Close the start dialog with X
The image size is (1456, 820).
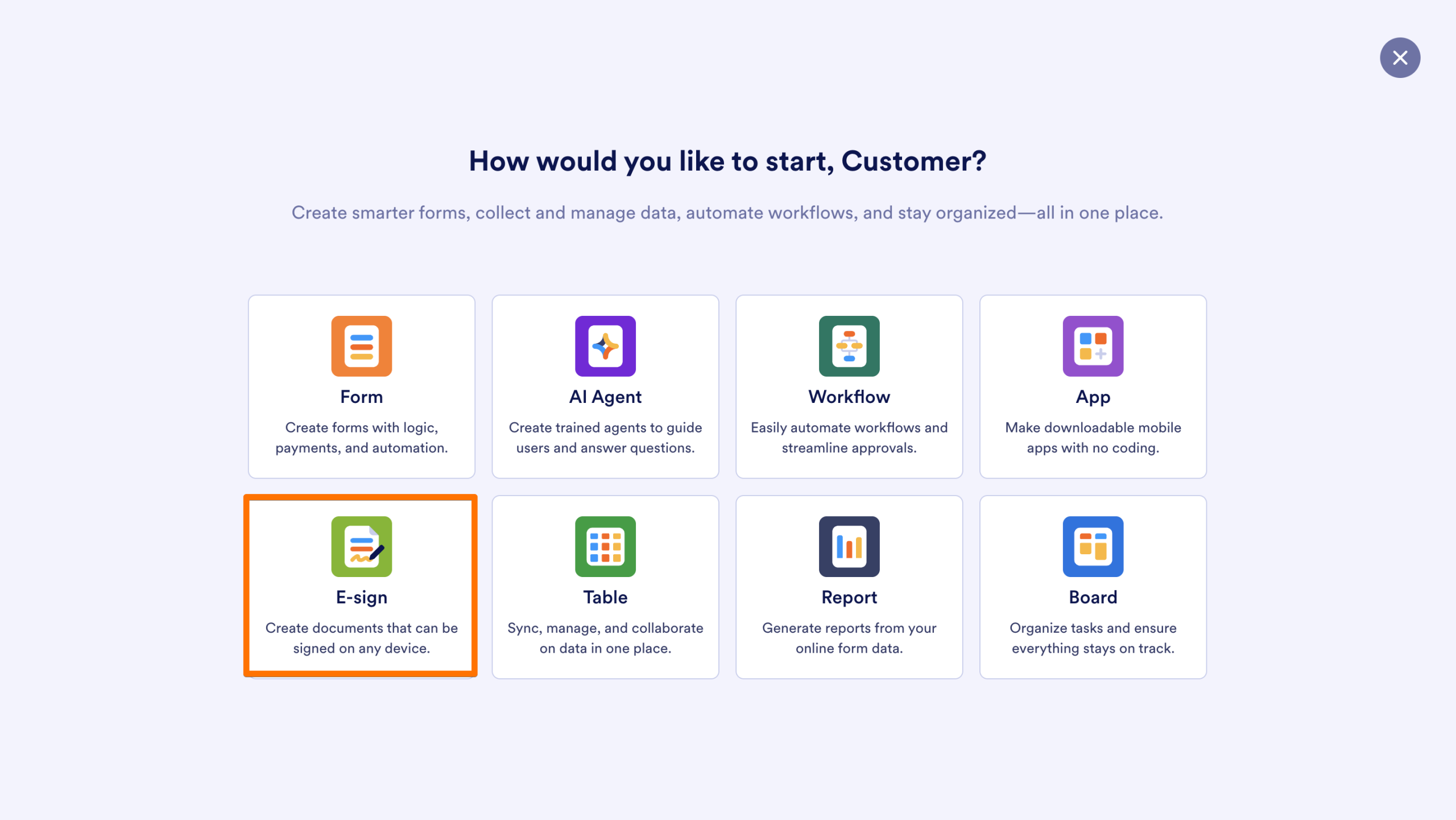coord(1400,57)
